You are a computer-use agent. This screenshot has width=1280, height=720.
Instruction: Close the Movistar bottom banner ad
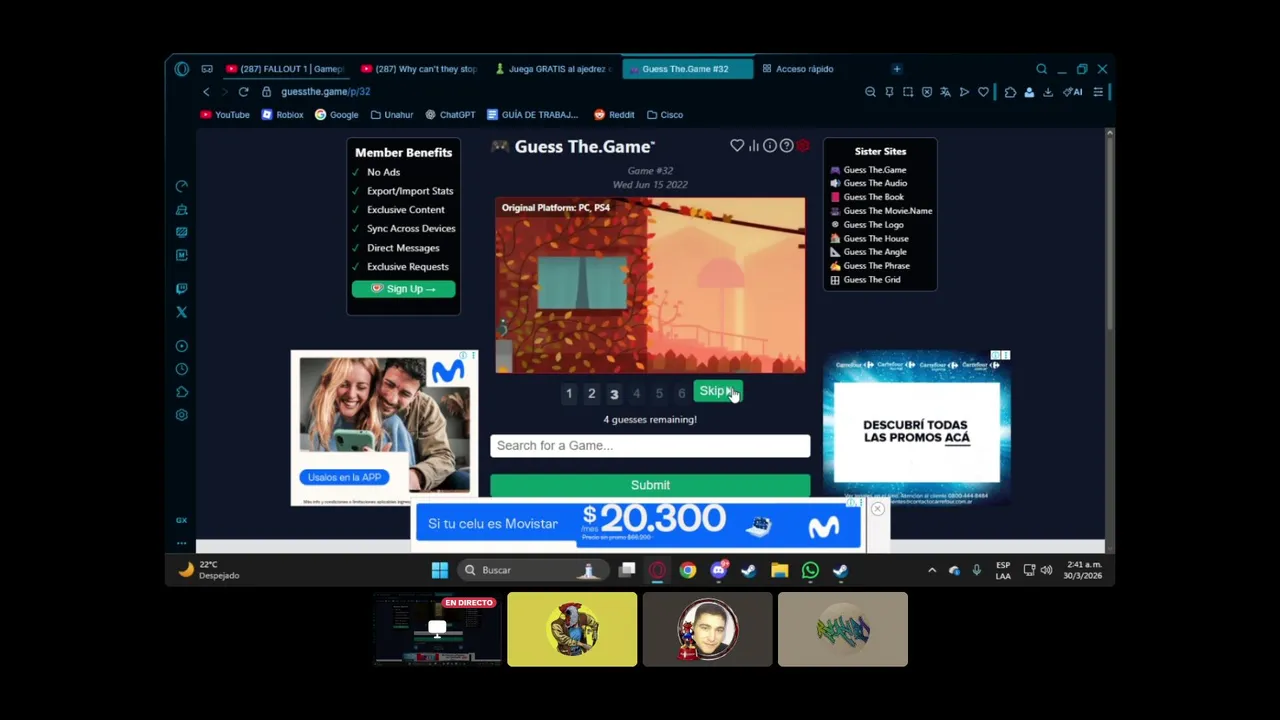click(877, 509)
